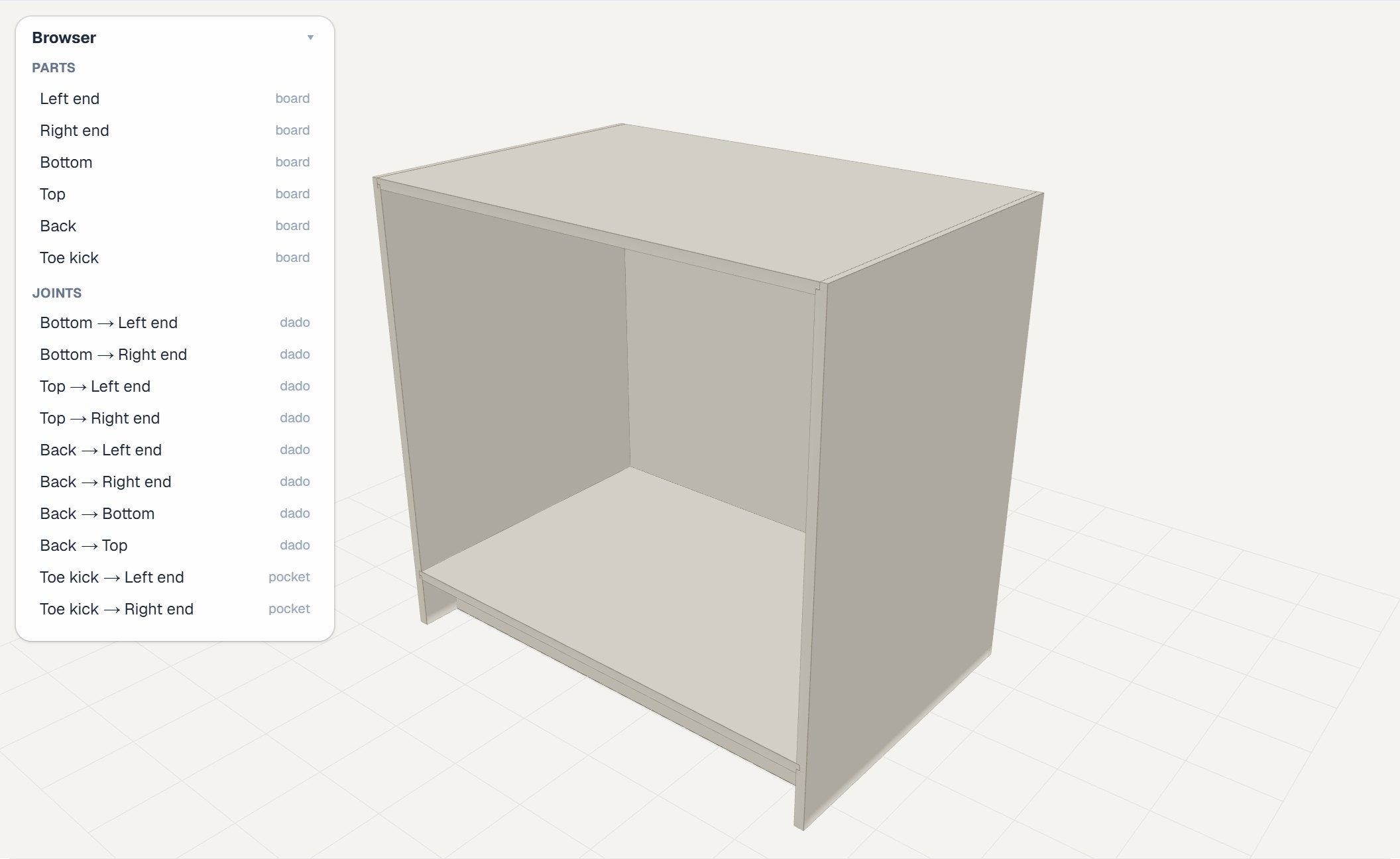Viewport: 1400px width, 859px height.
Task: Select Top → Left end joint
Action: 174,386
